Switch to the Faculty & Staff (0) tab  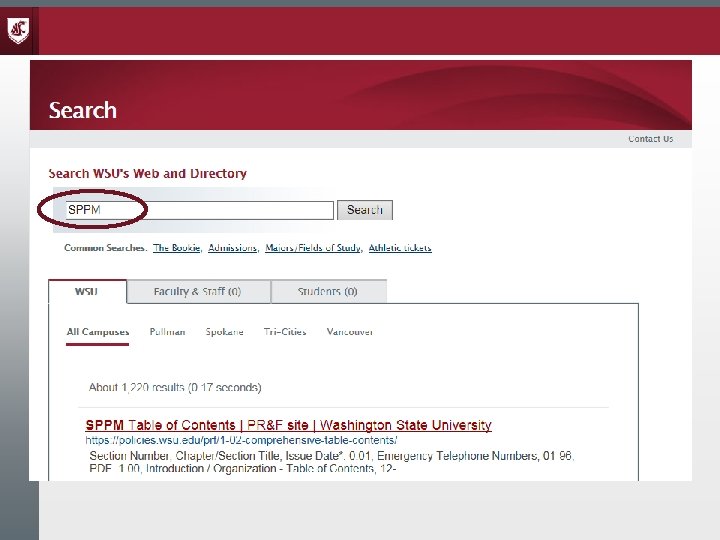(198, 292)
